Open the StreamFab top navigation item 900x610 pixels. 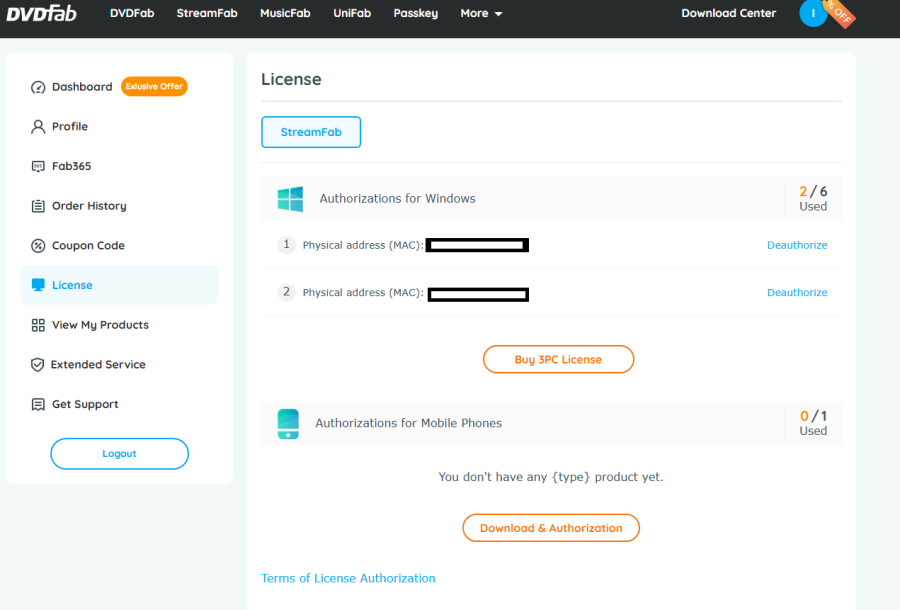point(208,14)
